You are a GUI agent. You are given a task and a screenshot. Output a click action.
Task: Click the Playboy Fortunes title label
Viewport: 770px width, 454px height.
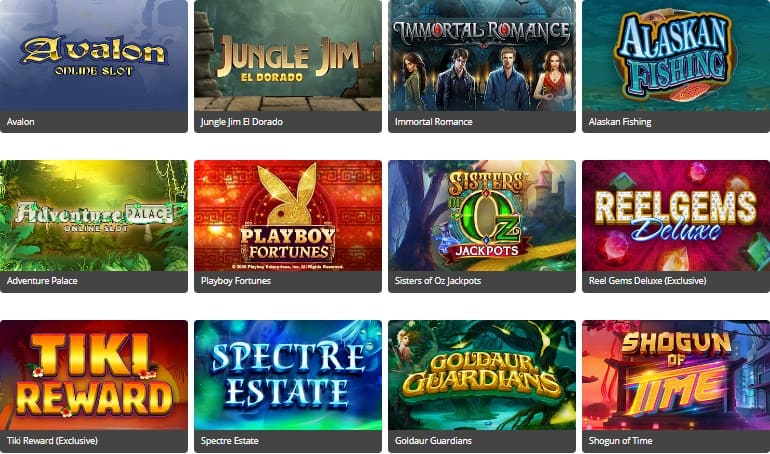coord(236,281)
